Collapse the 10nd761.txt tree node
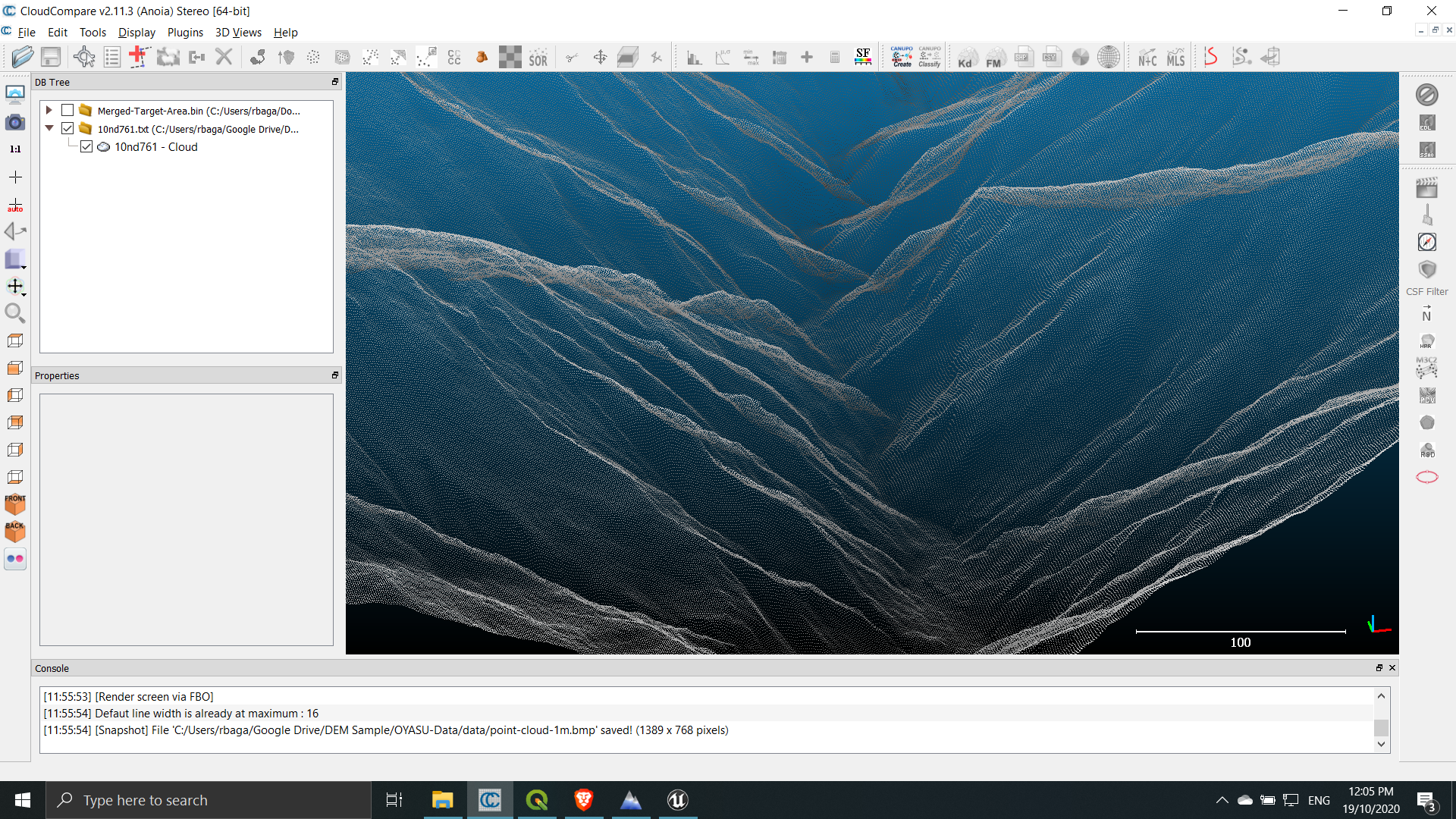The width and height of the screenshot is (1456, 819). (49, 128)
